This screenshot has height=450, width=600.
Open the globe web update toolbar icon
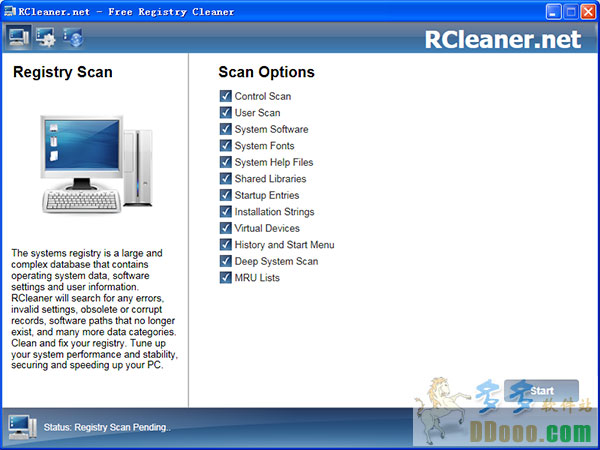click(x=73, y=38)
